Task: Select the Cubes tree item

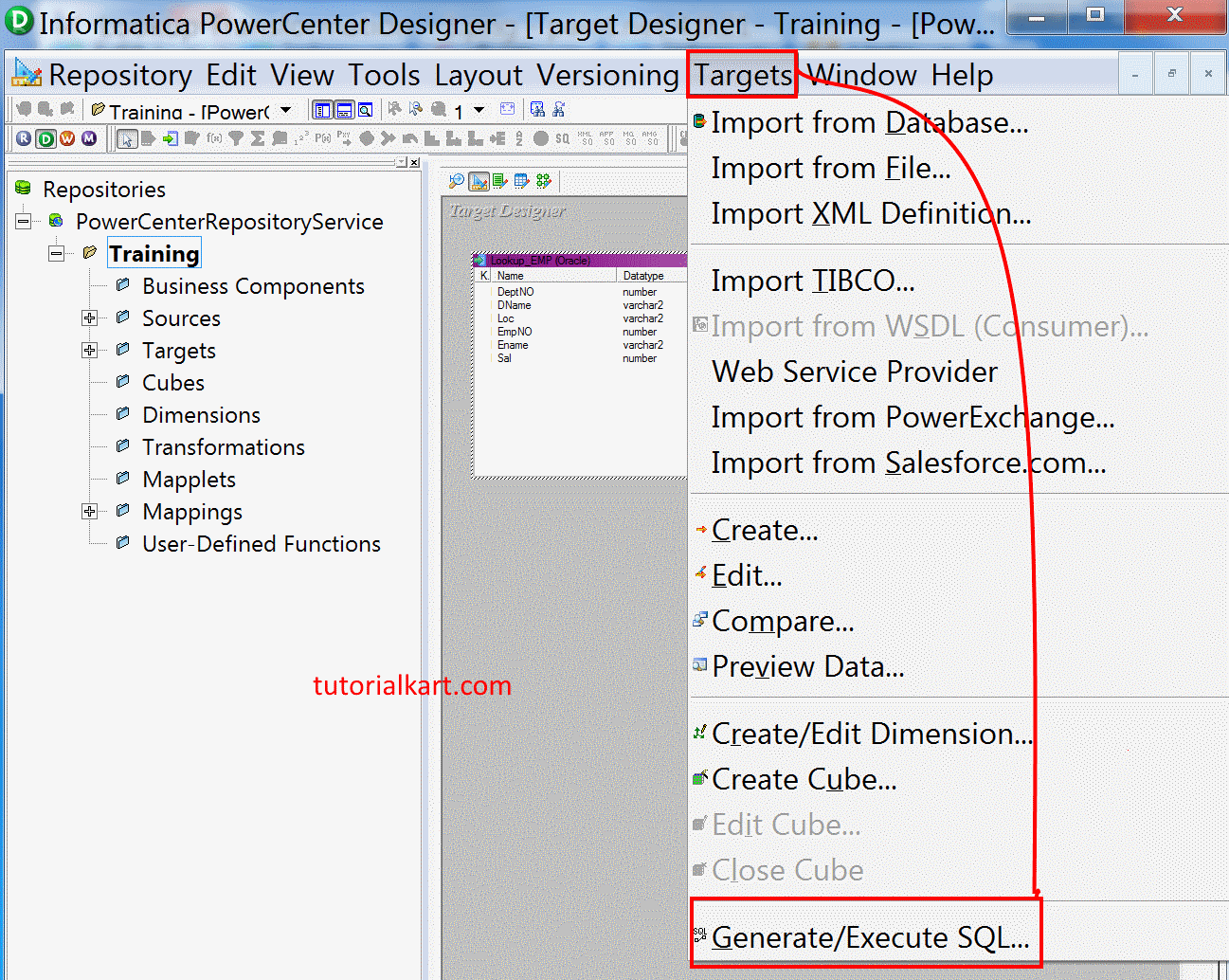Action: 173,383
